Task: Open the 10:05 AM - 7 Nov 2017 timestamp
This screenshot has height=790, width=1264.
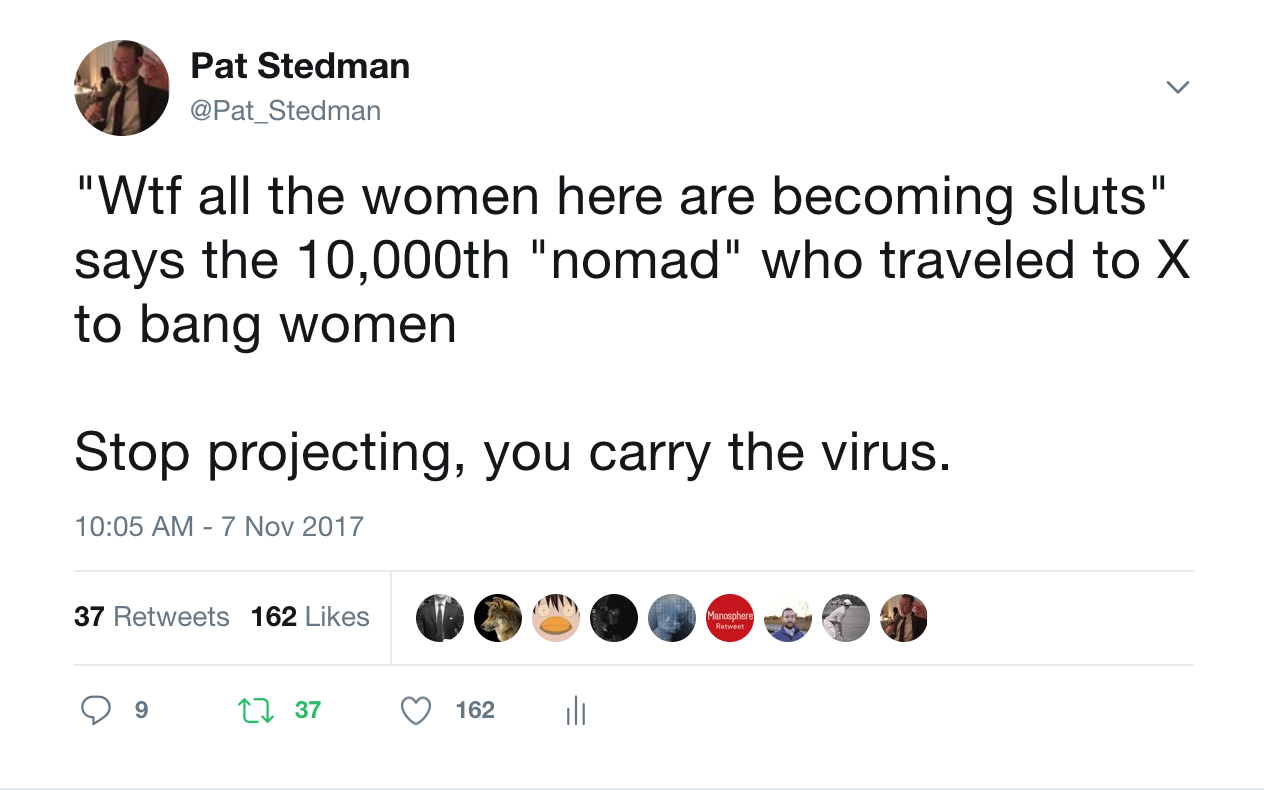Action: coord(219,526)
